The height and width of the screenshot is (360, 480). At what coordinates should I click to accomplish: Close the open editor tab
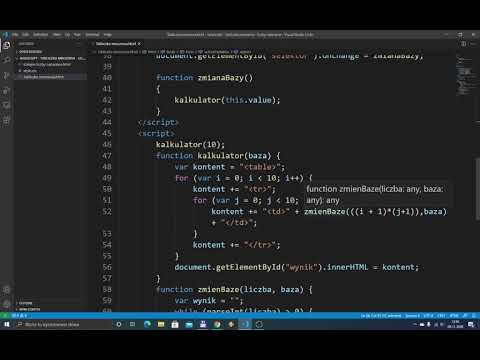(139, 44)
